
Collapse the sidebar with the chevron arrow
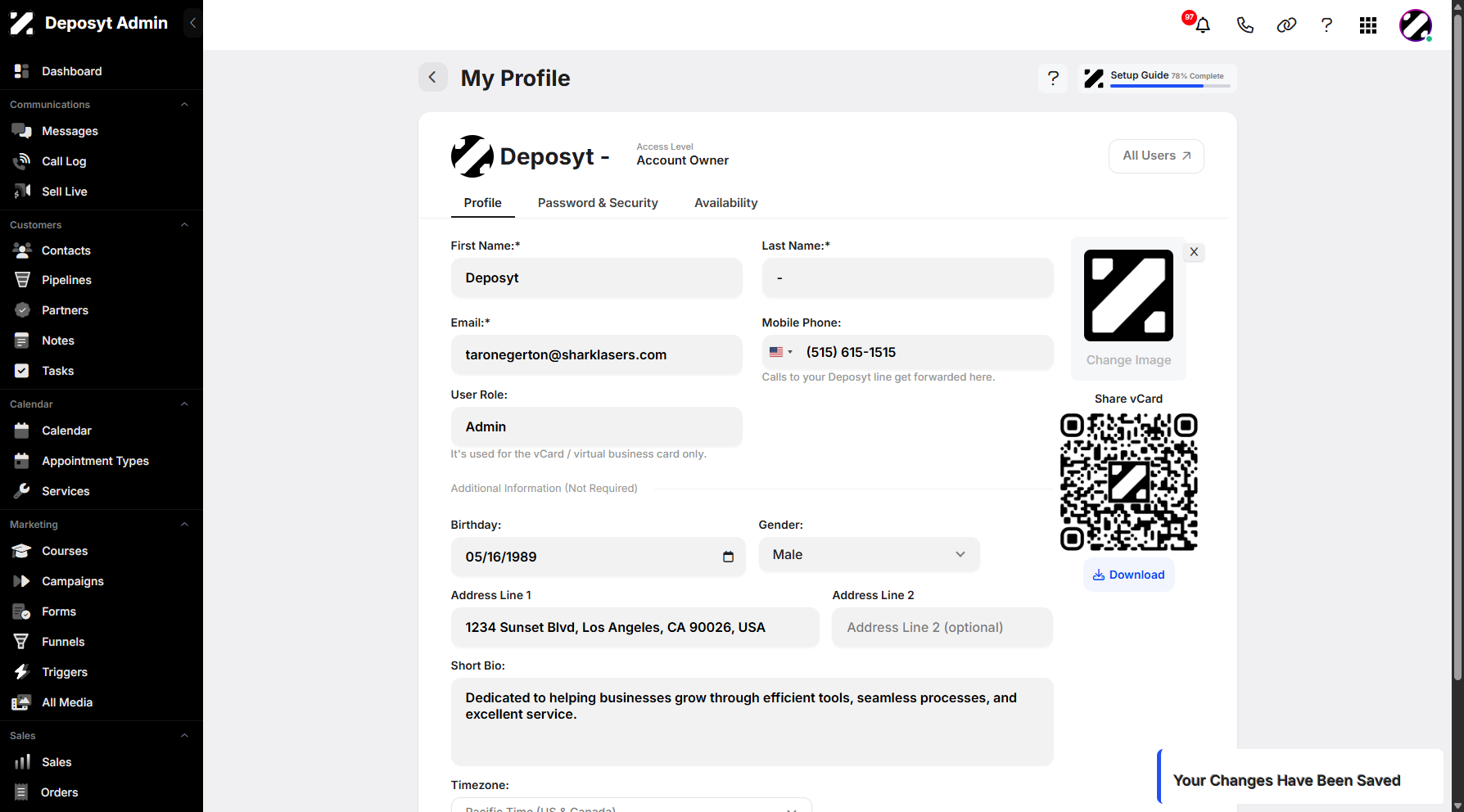coord(192,23)
